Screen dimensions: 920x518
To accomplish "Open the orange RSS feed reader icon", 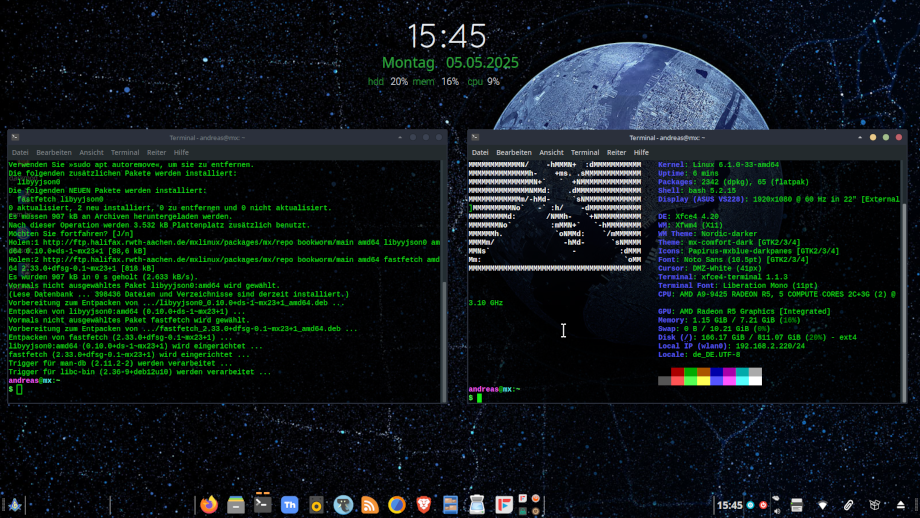I will [x=370, y=505].
